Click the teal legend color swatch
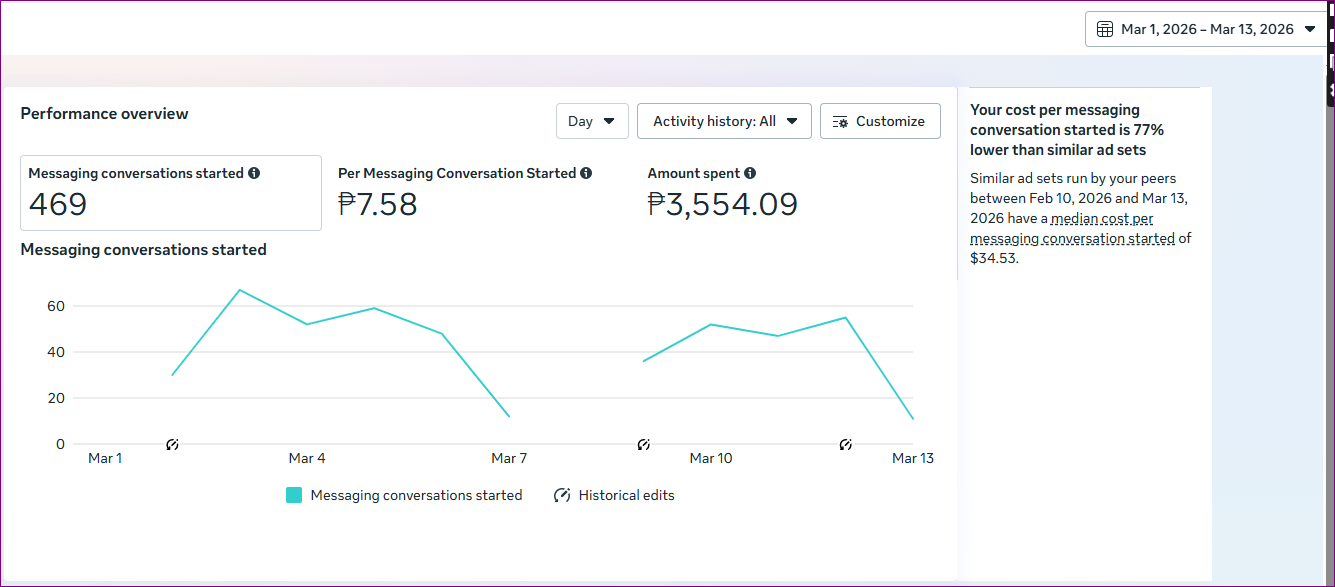1335x587 pixels. click(294, 495)
